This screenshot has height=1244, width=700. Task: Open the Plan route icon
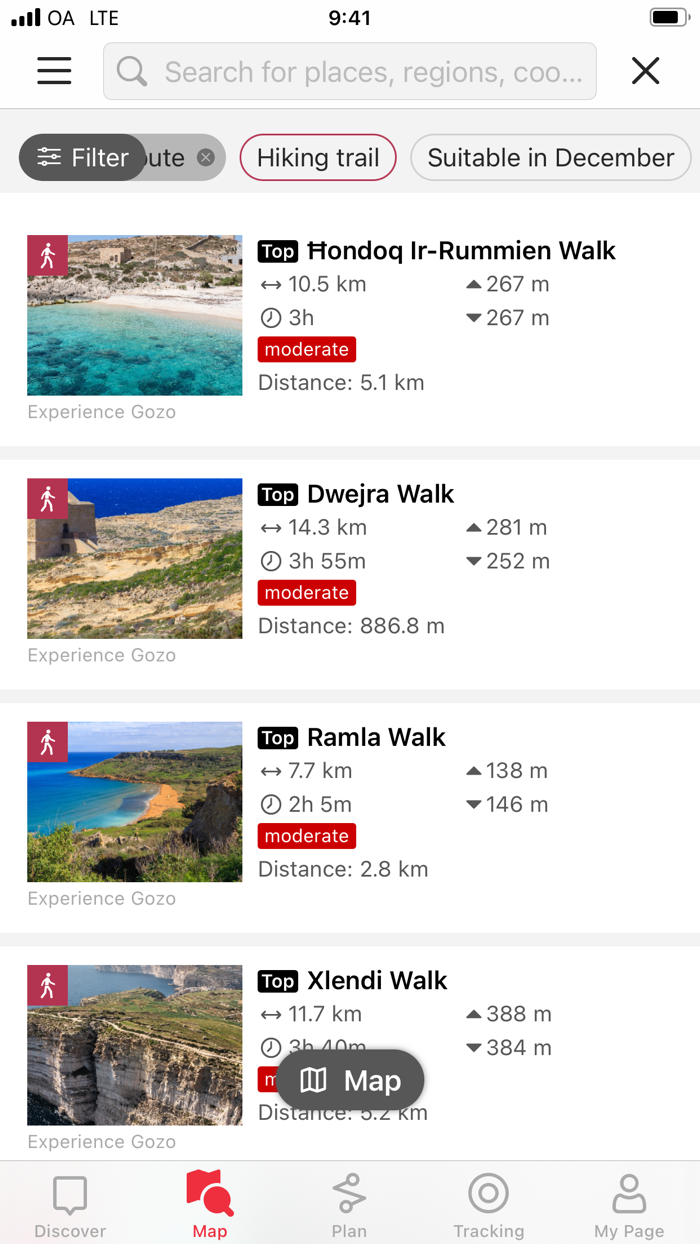click(x=349, y=1191)
